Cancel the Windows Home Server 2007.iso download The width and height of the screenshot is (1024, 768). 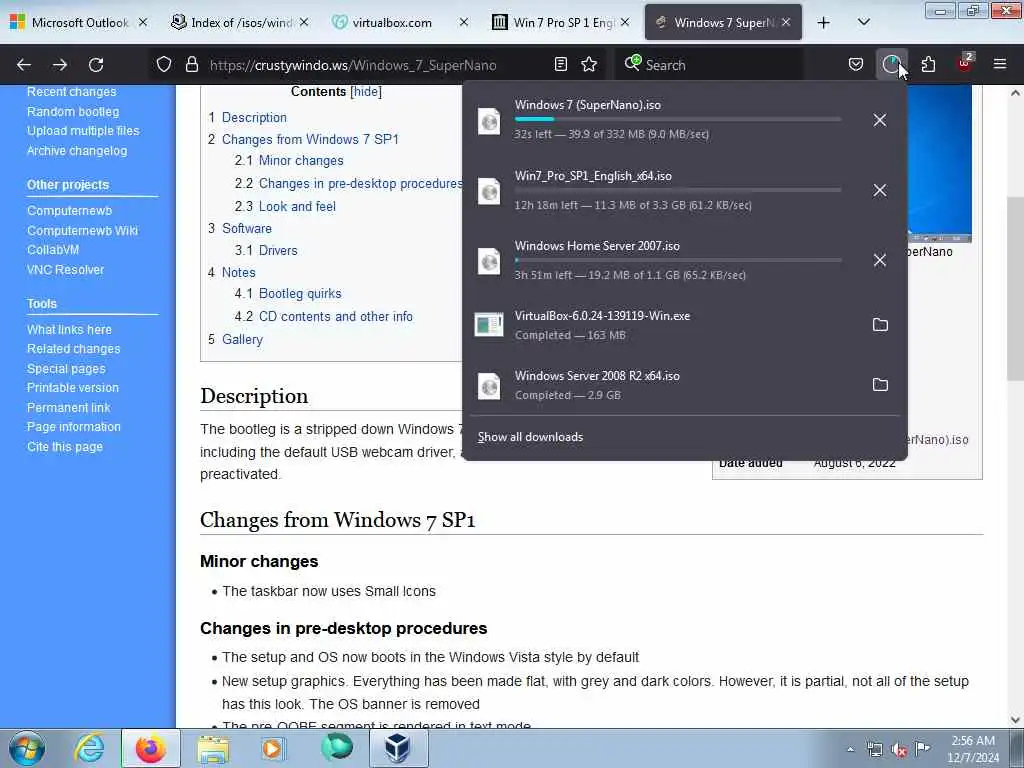tap(880, 260)
